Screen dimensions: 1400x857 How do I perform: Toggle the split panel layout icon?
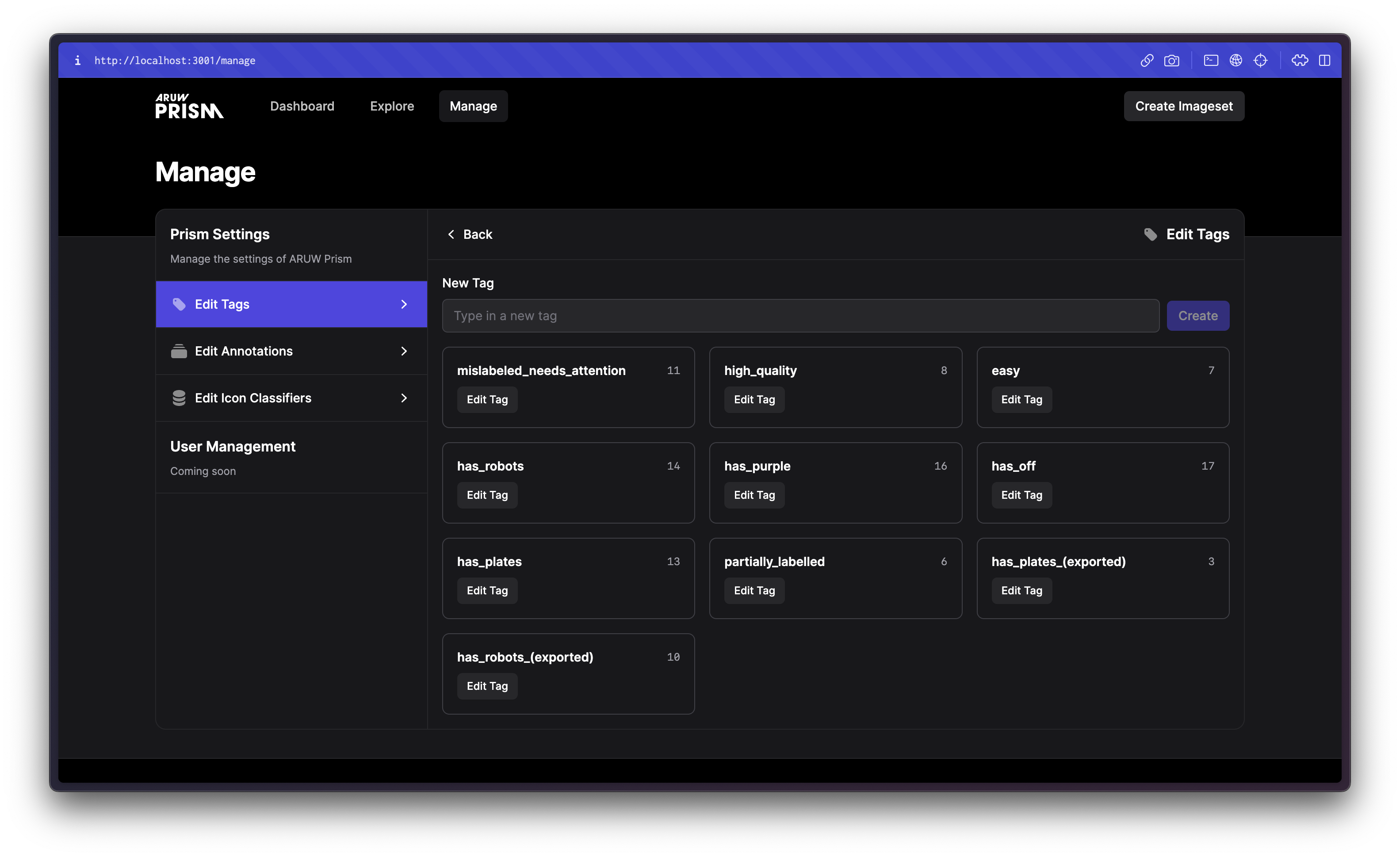(x=1324, y=60)
